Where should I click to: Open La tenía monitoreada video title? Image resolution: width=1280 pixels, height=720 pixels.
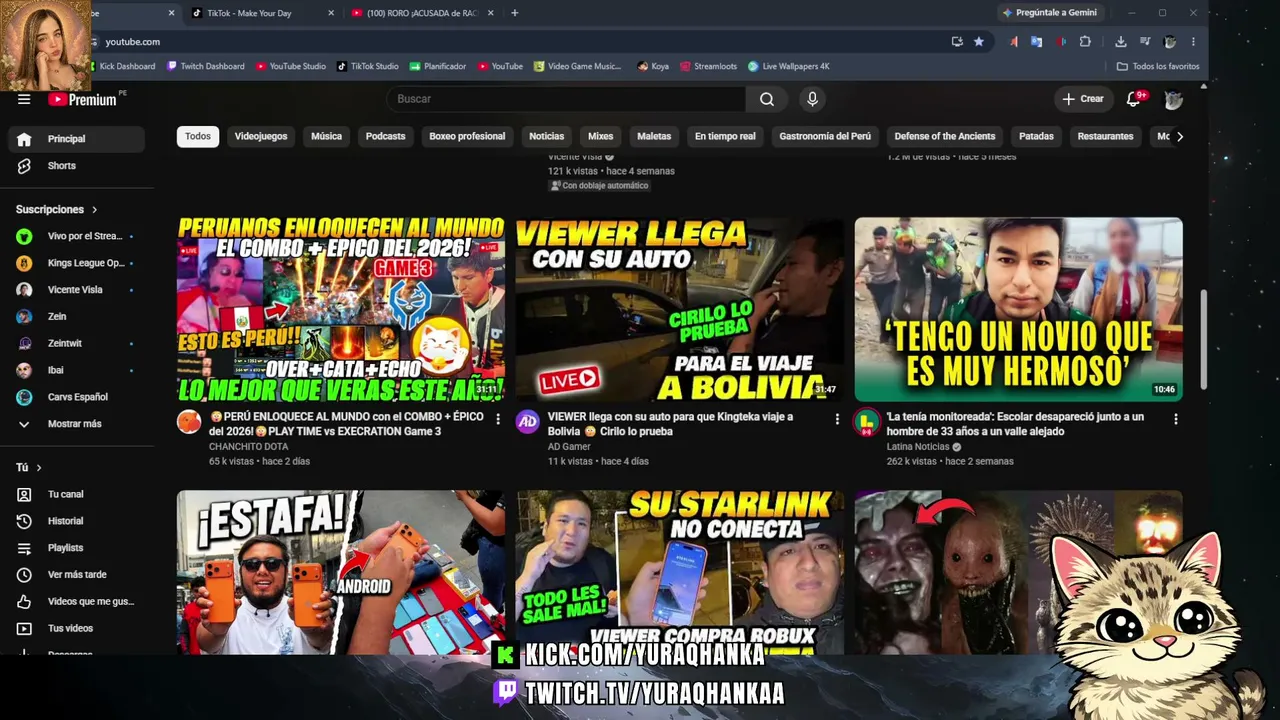pyautogui.click(x=1015, y=424)
